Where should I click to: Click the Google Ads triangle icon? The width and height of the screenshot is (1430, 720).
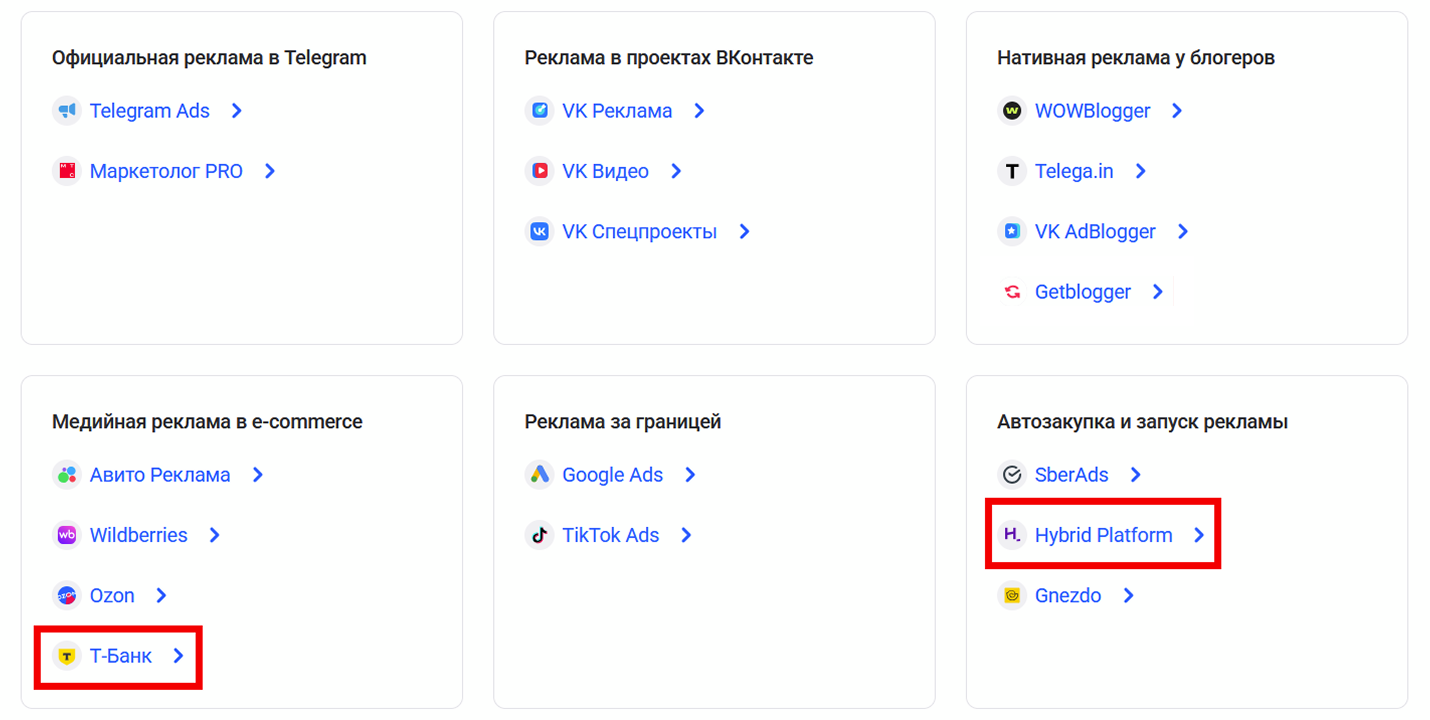point(539,475)
